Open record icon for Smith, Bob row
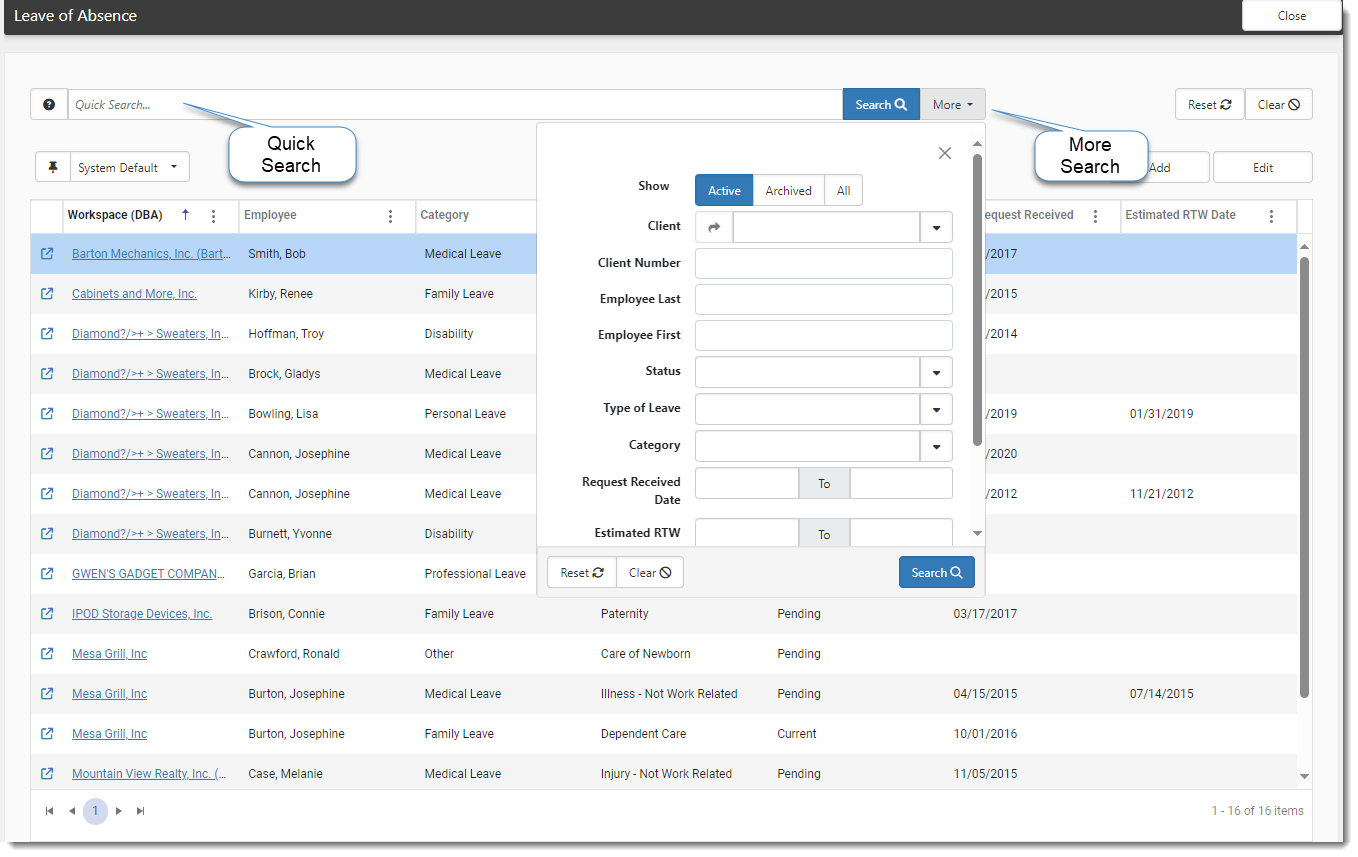 (x=47, y=254)
